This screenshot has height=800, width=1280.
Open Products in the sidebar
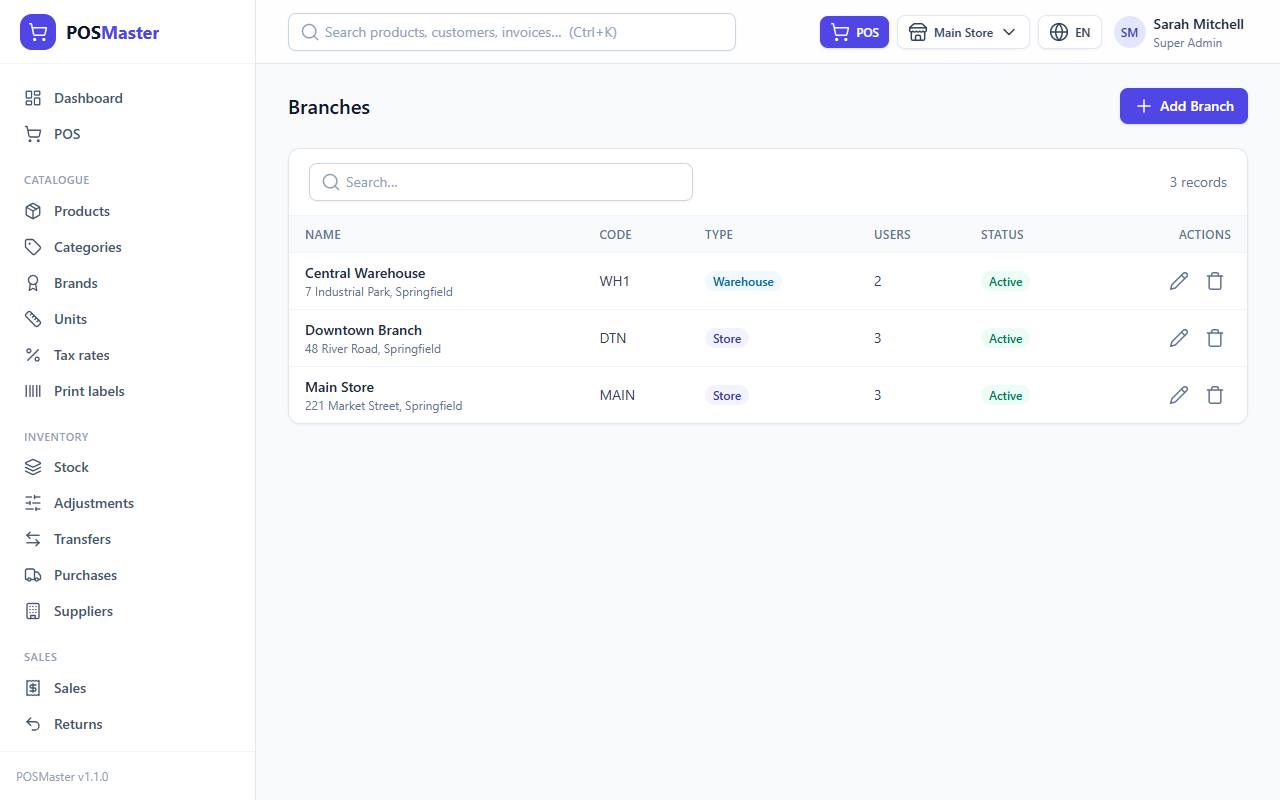127,211
